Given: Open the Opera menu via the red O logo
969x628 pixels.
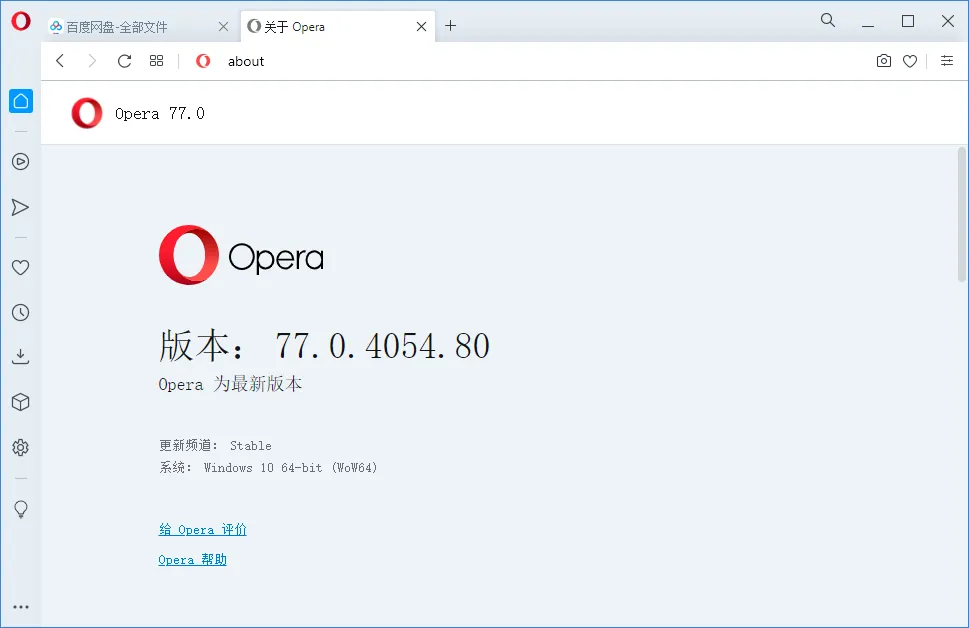Looking at the screenshot, I should coord(20,20).
